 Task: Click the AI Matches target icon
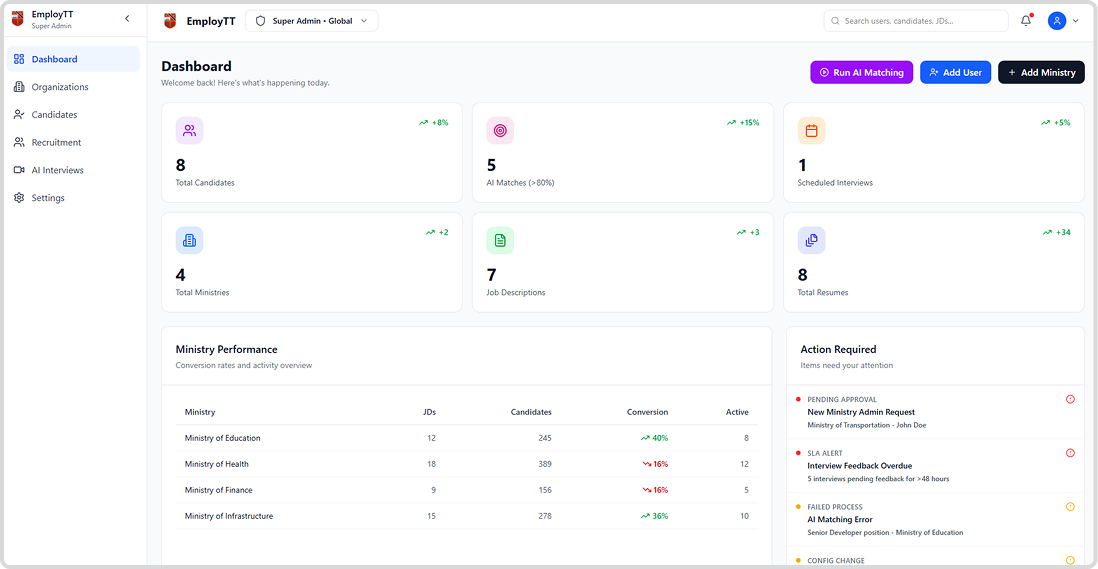pos(500,130)
